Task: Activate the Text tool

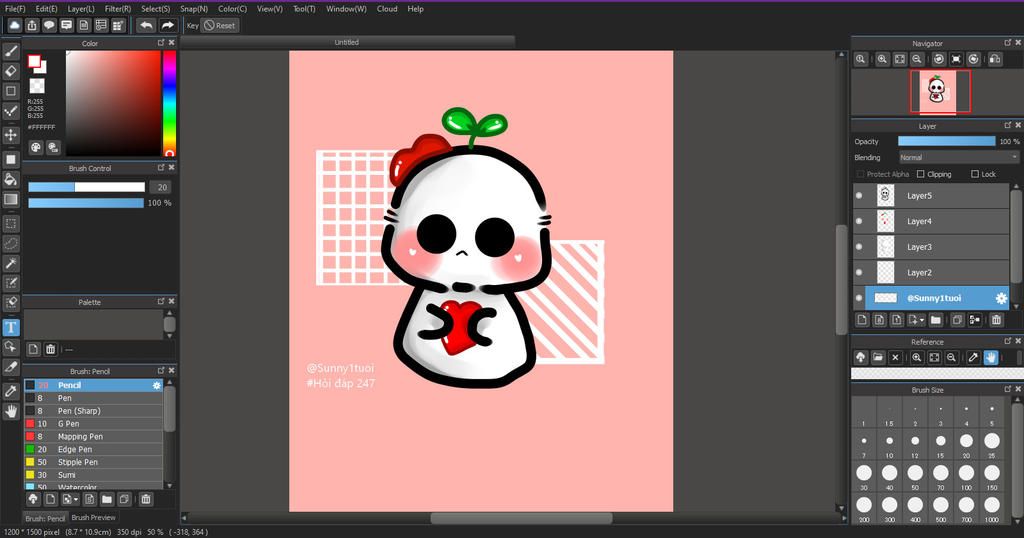Action: 10,327
